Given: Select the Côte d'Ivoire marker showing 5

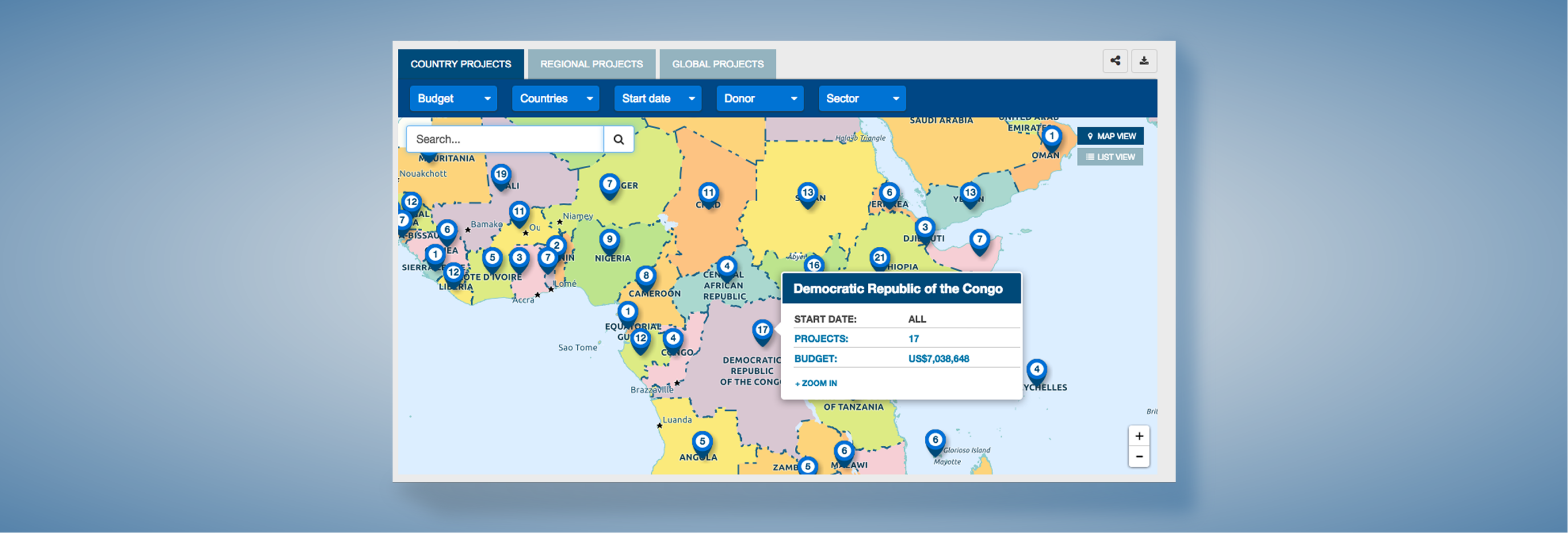Looking at the screenshot, I should coord(492,260).
